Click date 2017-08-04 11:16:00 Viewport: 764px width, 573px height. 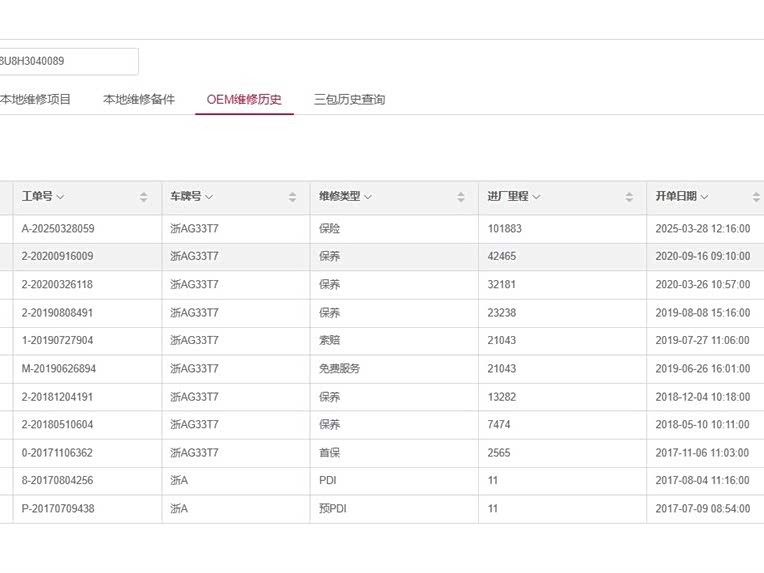(x=702, y=481)
